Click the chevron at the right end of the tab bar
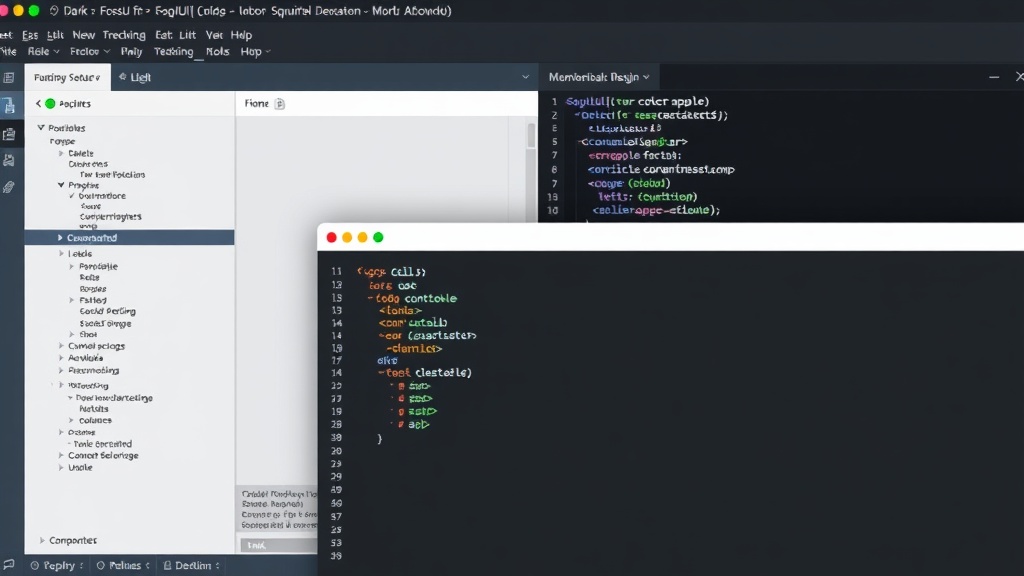The image size is (1024, 576). pyautogui.click(x=526, y=77)
